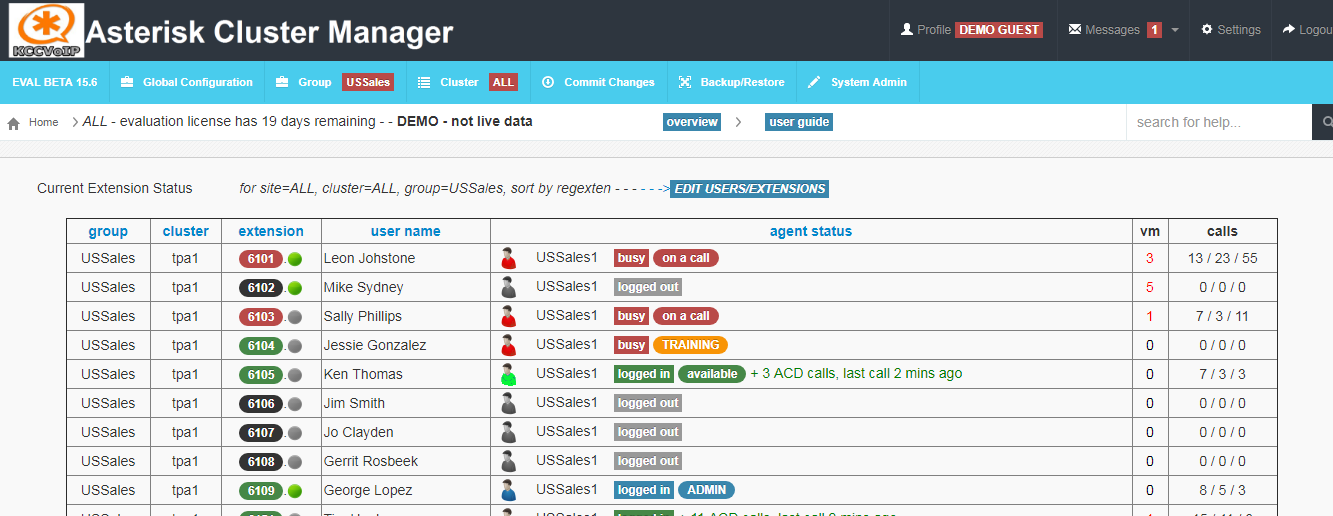Click the red Messages count badge

click(1154, 30)
